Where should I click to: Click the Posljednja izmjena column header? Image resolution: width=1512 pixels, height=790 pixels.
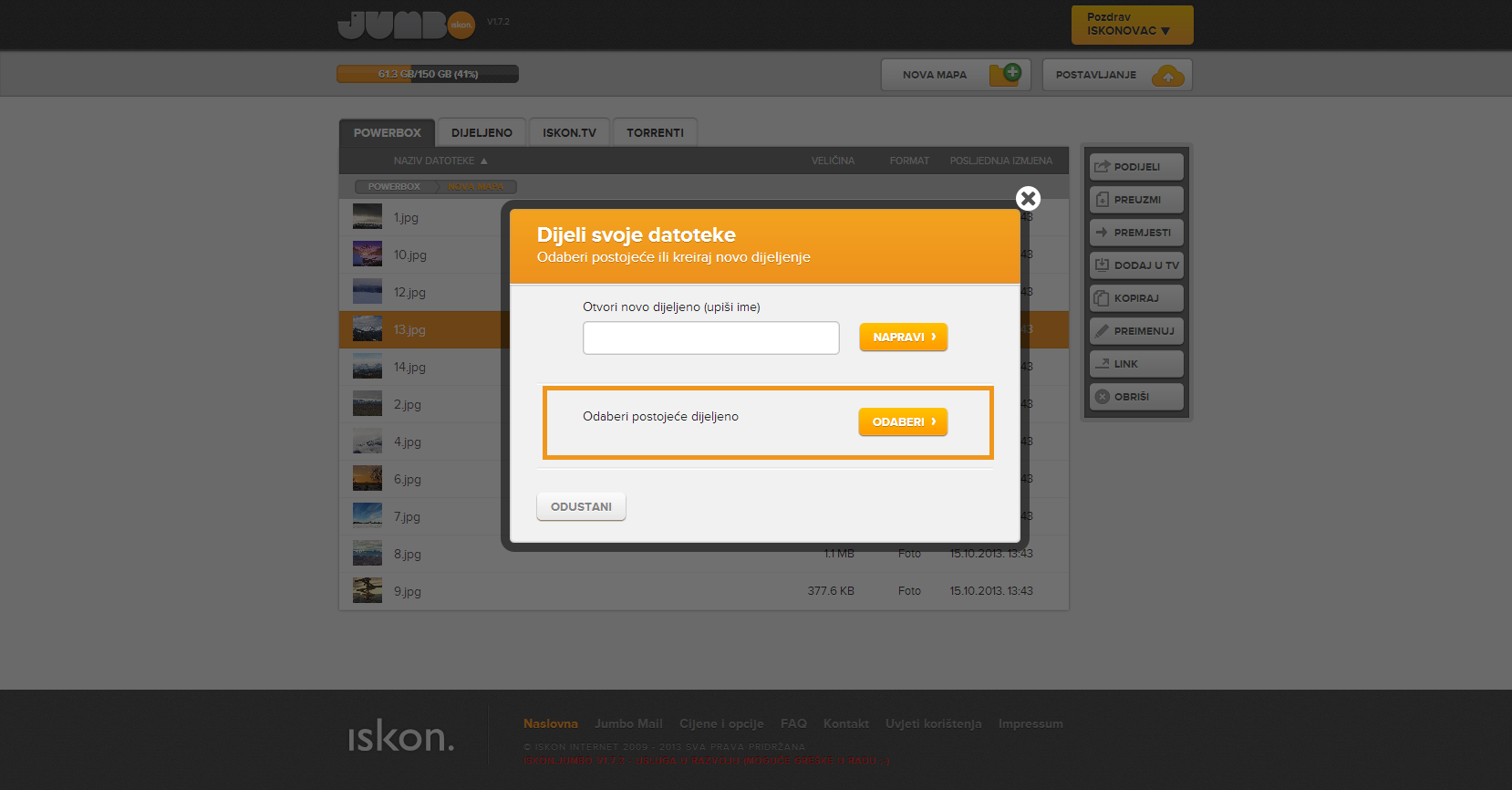point(1000,161)
